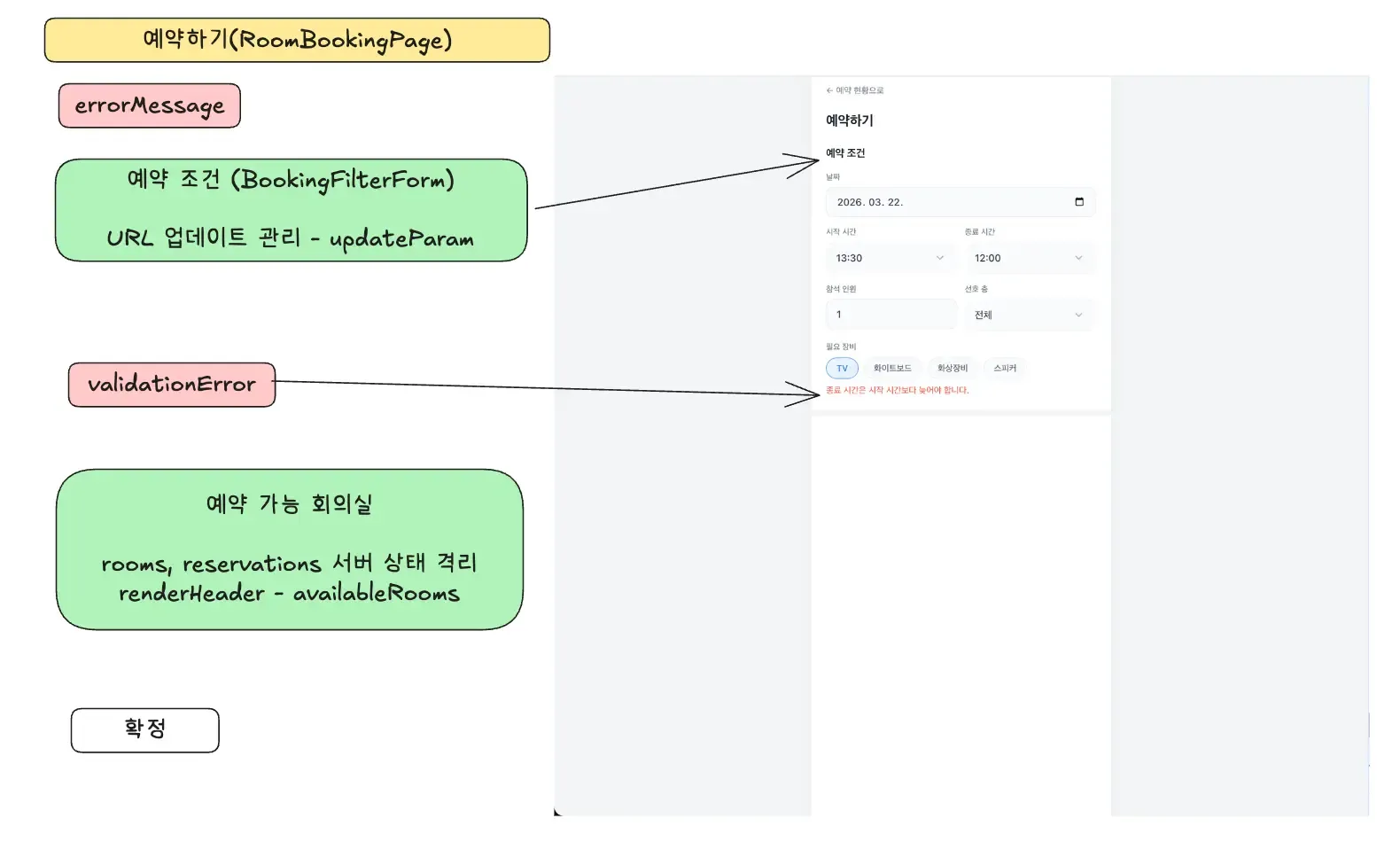This screenshot has height=865, width=1400.
Task: Open the 선호 층 dropdown showing 전체
Action: [x=1029, y=315]
